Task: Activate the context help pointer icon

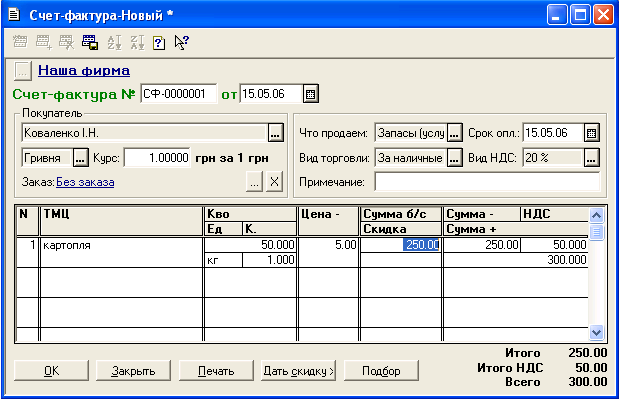Action: click(182, 42)
